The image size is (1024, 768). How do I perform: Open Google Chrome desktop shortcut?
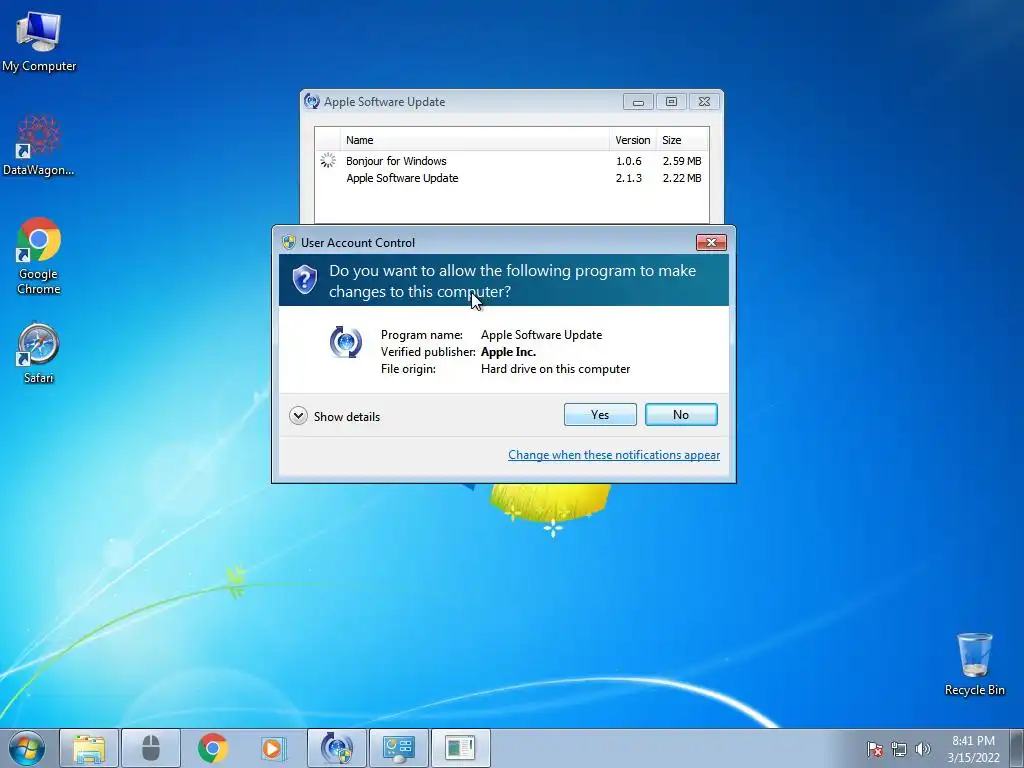[x=39, y=255]
